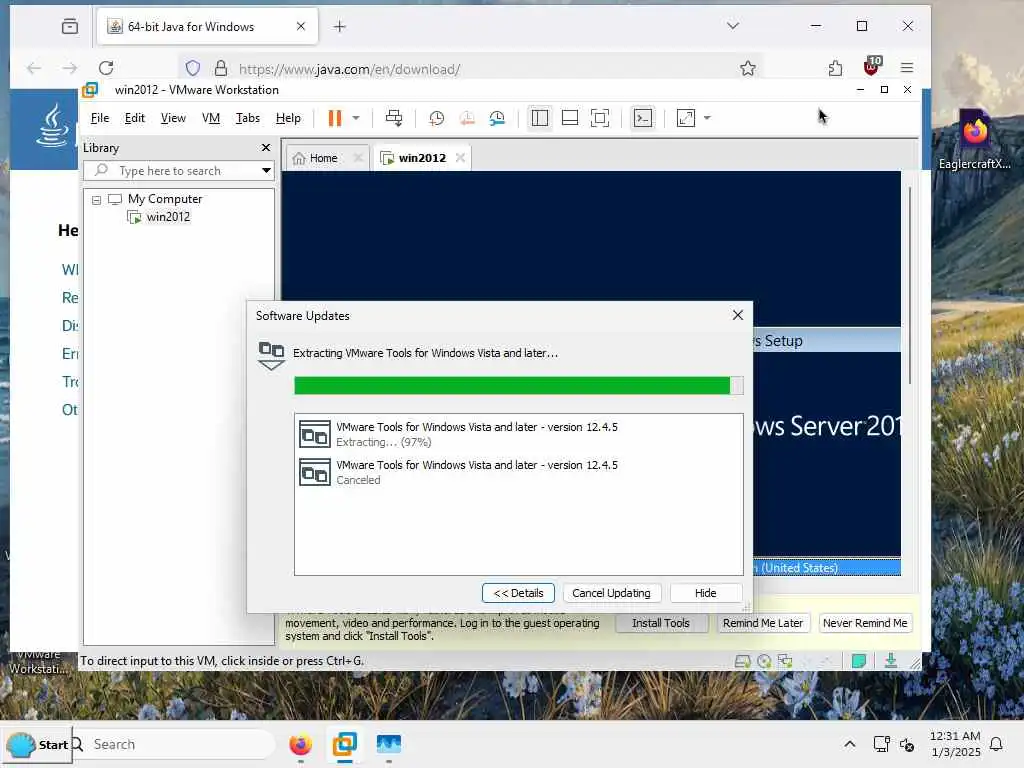Click the green message log status icon
The width and height of the screenshot is (1024, 768).
[859, 662]
